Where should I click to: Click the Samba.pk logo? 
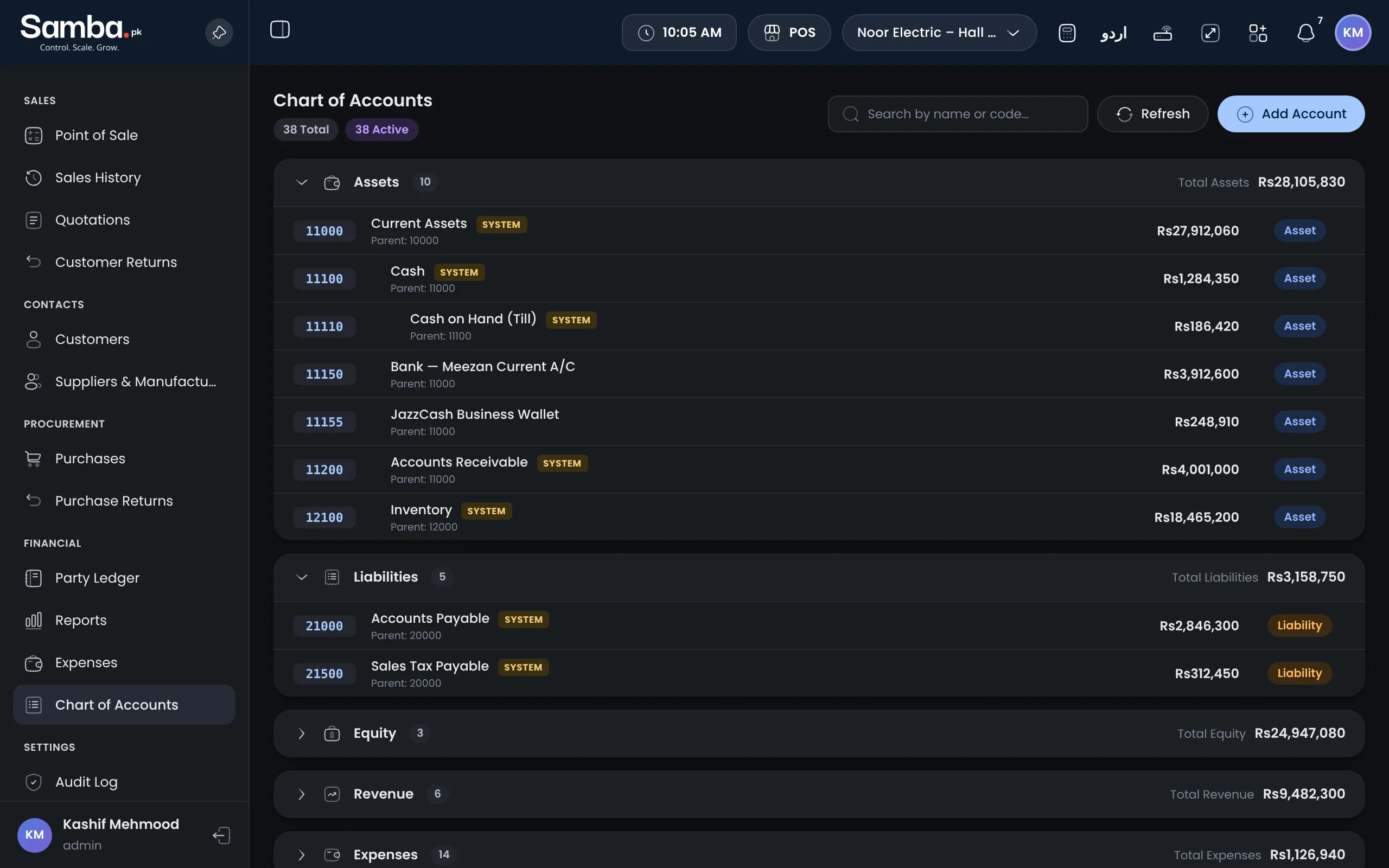coord(81,33)
